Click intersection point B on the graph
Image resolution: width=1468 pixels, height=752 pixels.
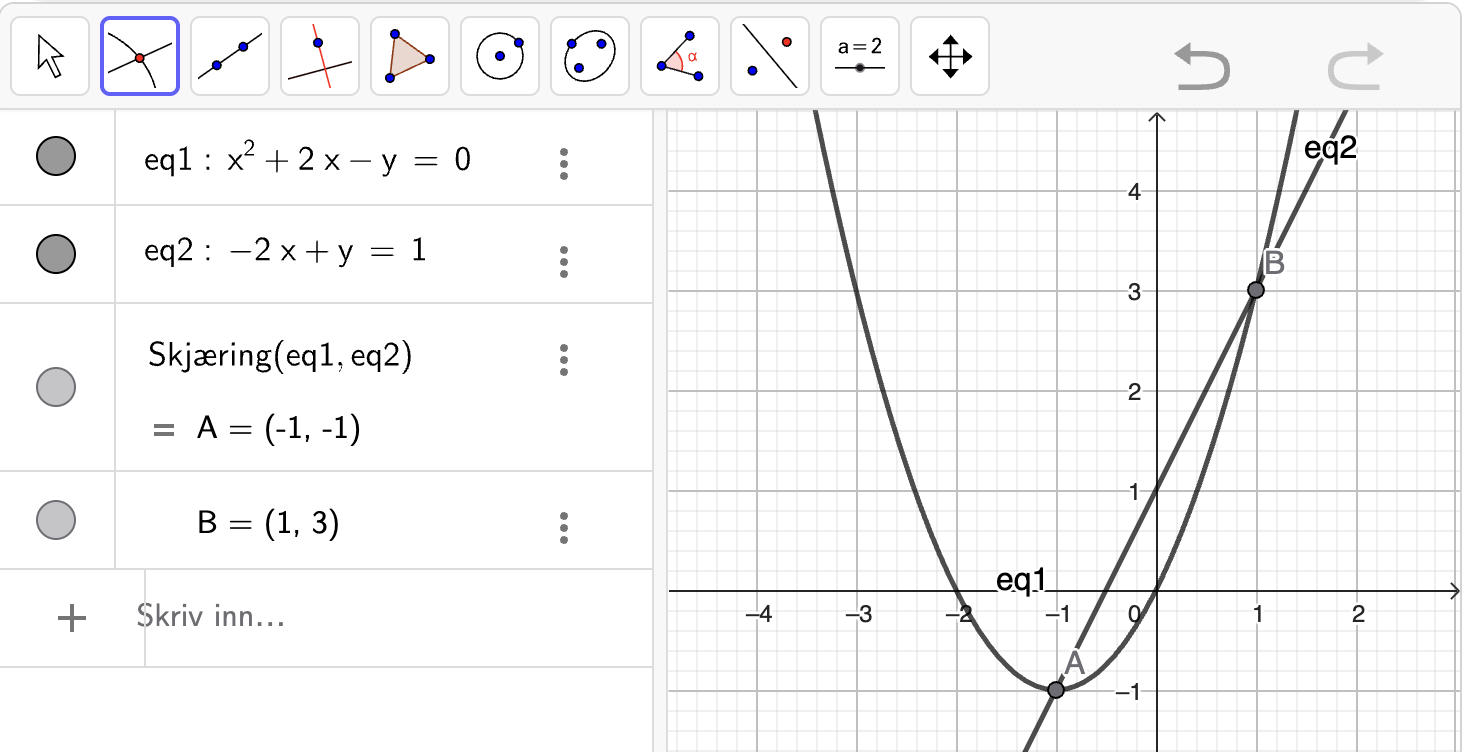[1256, 290]
